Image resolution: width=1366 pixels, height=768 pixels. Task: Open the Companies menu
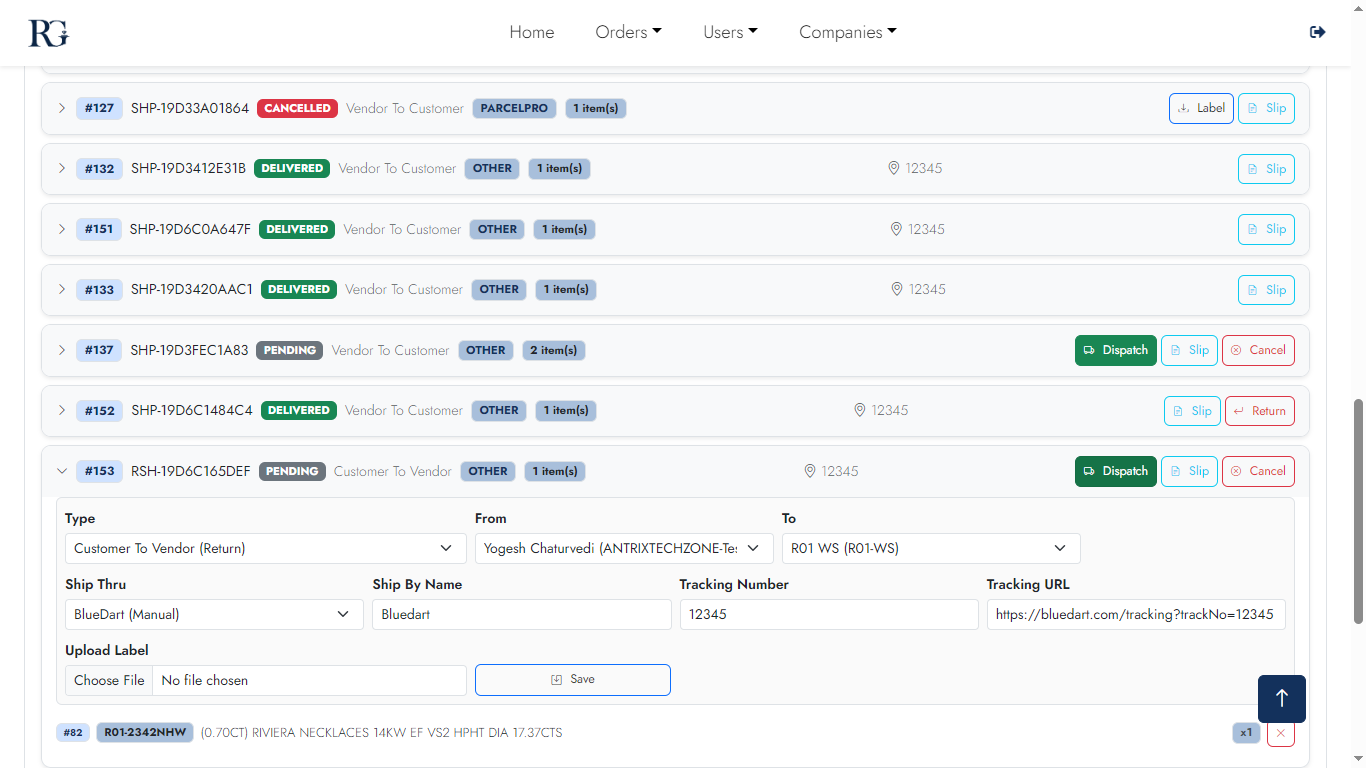(x=847, y=32)
